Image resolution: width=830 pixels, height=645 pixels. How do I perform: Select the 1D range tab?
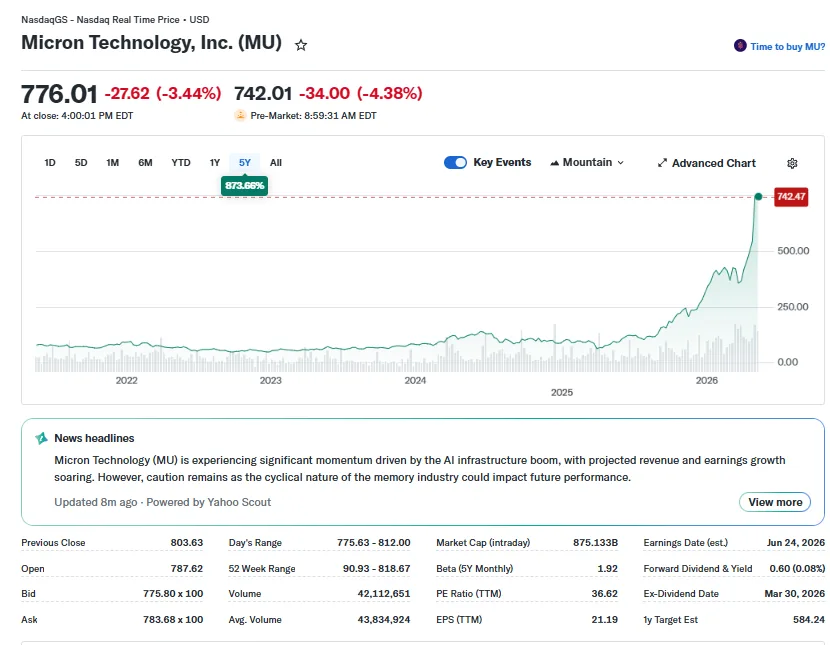[50, 162]
